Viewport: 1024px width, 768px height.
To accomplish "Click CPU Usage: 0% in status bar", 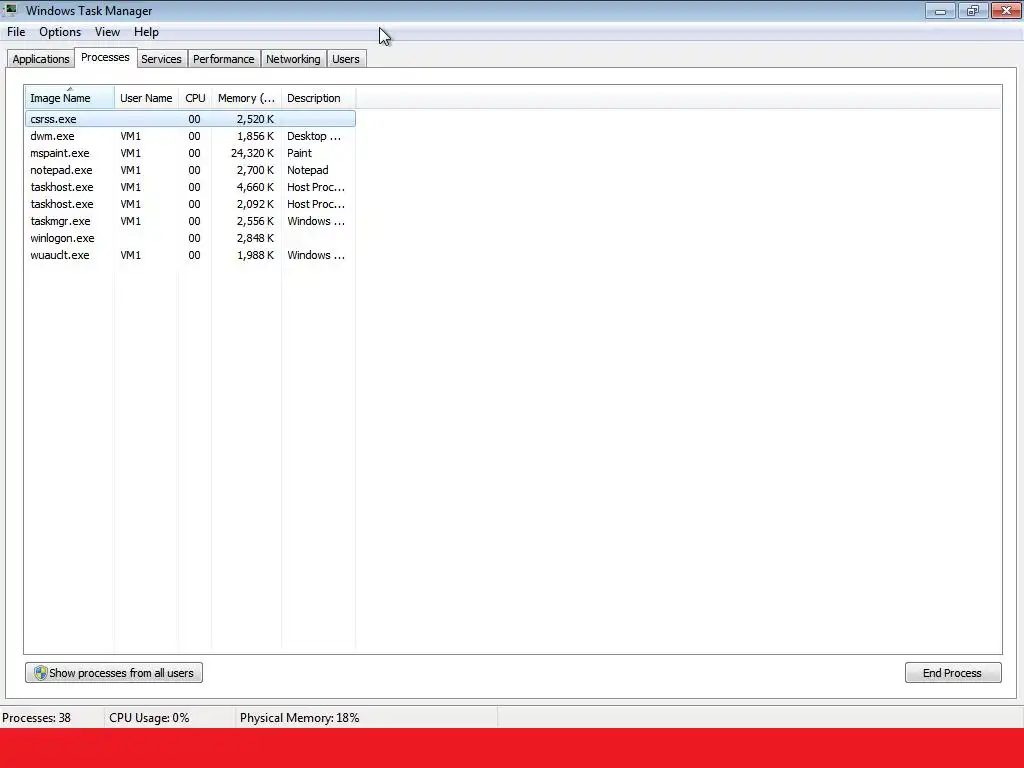I will [x=150, y=718].
